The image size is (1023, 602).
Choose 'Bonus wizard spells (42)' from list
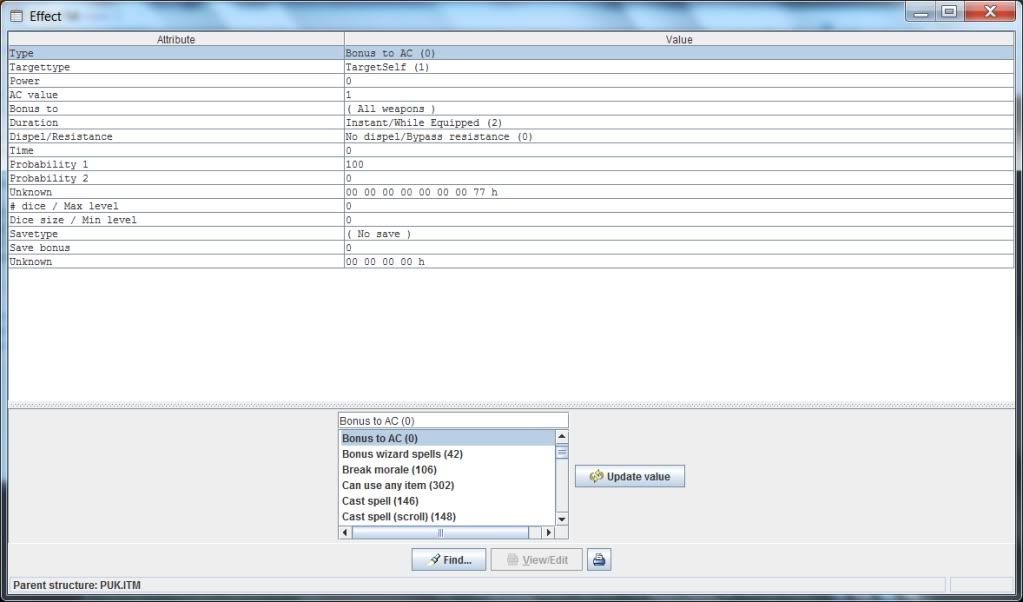[x=402, y=454]
